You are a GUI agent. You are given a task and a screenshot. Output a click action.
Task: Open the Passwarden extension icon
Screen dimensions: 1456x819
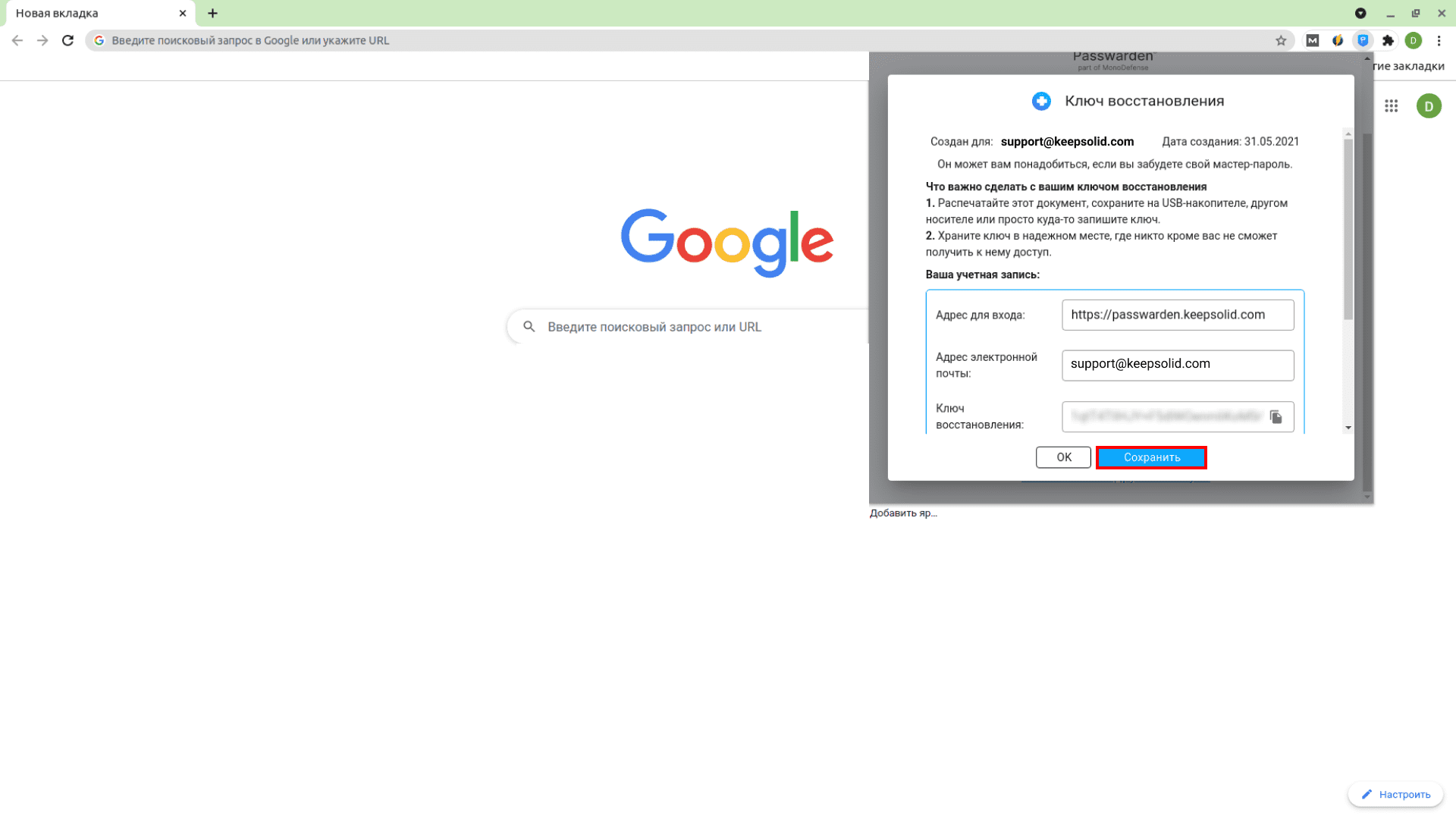[x=1363, y=40]
